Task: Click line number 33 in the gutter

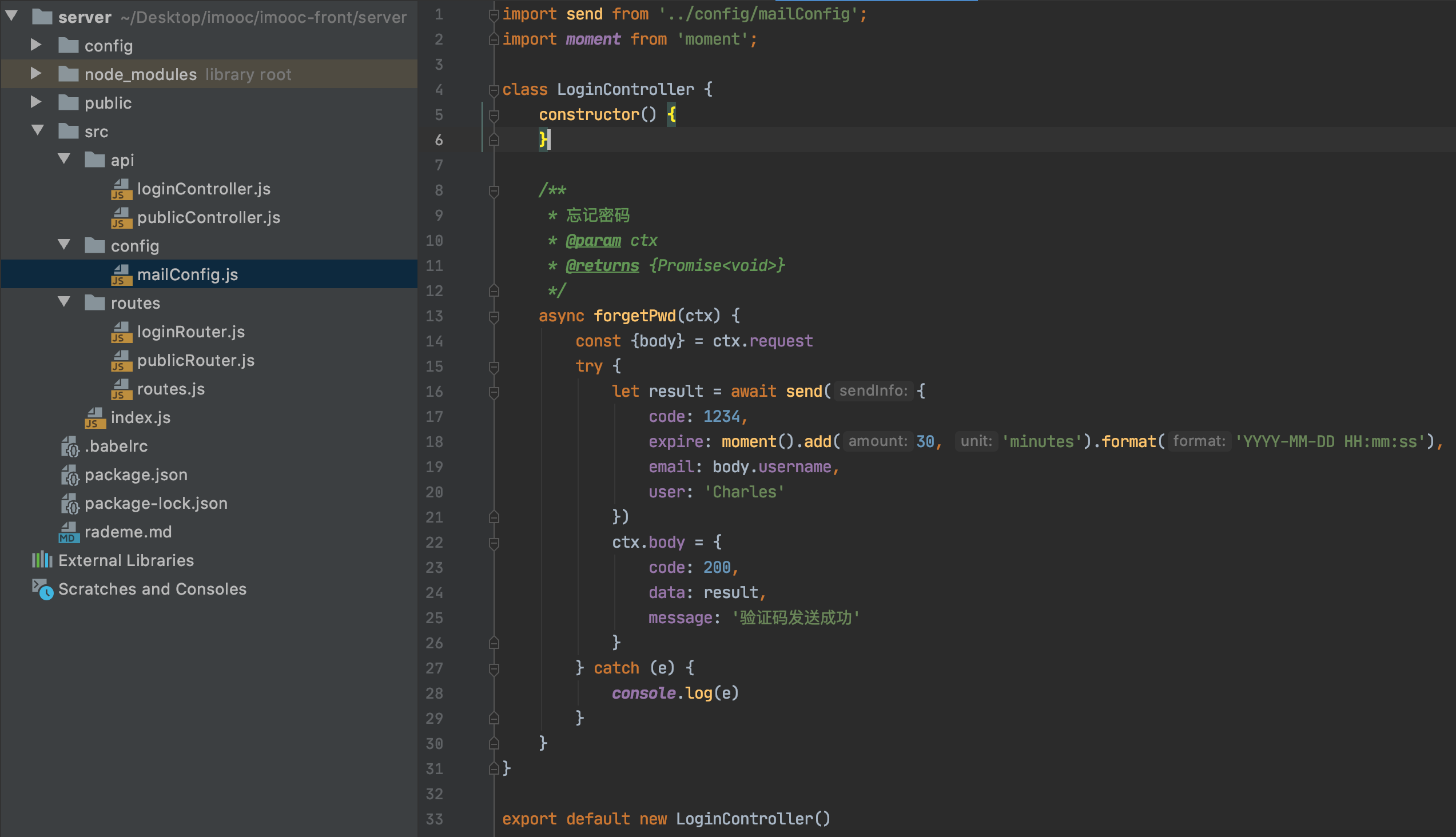Action: coord(434,819)
